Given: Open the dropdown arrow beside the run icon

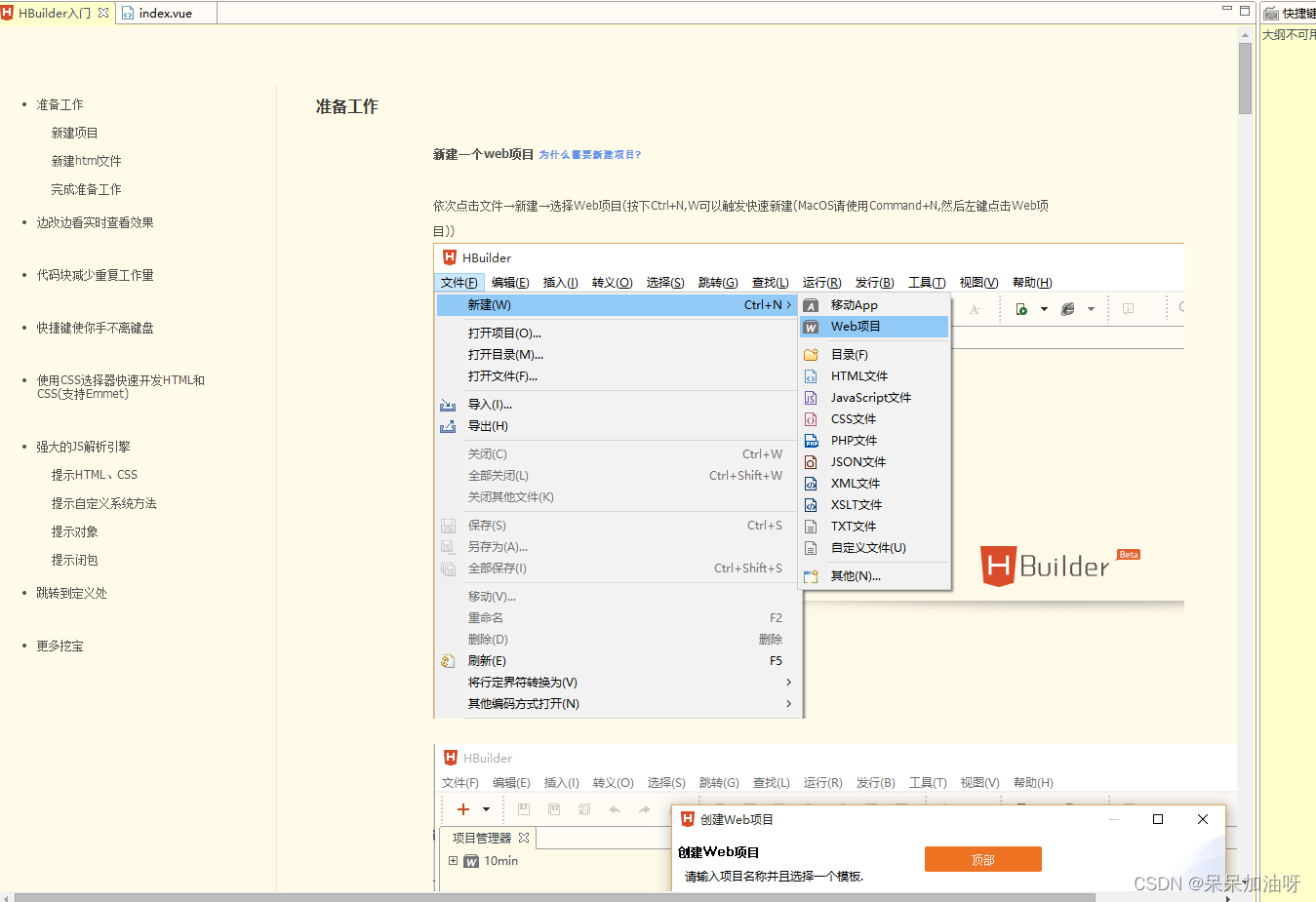Looking at the screenshot, I should pos(1044,309).
